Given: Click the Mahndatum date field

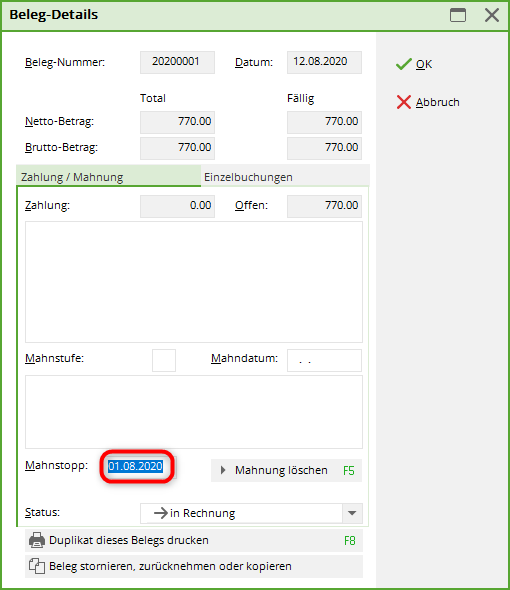Looking at the screenshot, I should click(x=324, y=360).
